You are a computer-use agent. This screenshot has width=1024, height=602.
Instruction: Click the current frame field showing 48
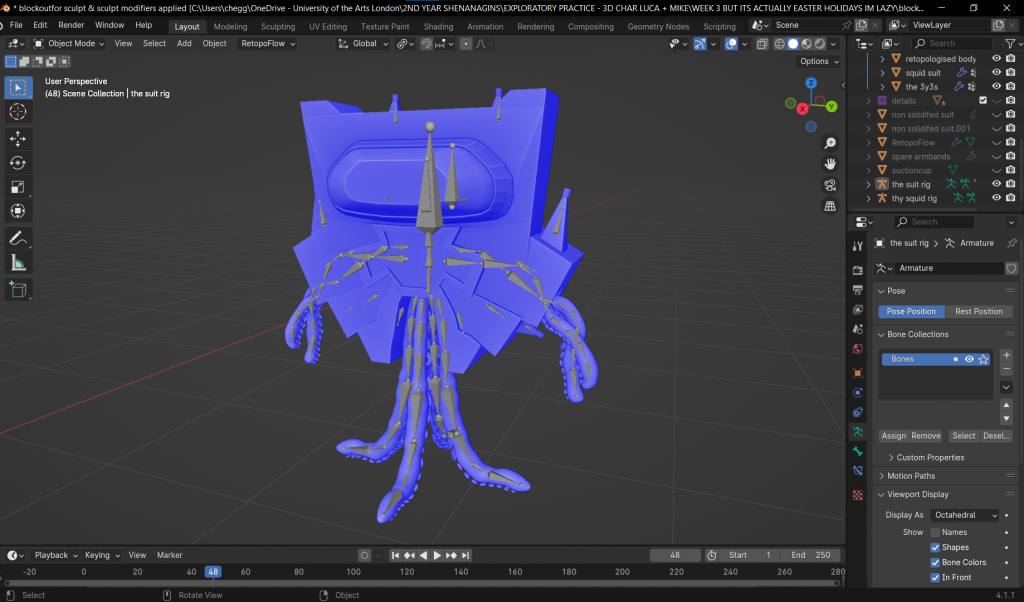[x=675, y=555]
